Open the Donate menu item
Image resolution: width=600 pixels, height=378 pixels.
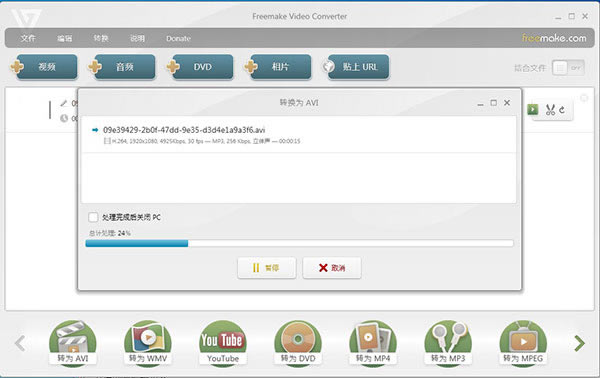[178, 38]
